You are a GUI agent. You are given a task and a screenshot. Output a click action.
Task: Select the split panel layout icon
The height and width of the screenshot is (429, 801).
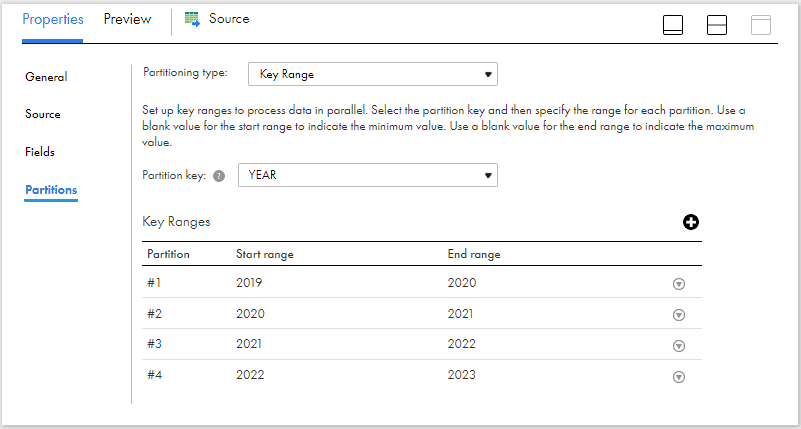point(717,25)
